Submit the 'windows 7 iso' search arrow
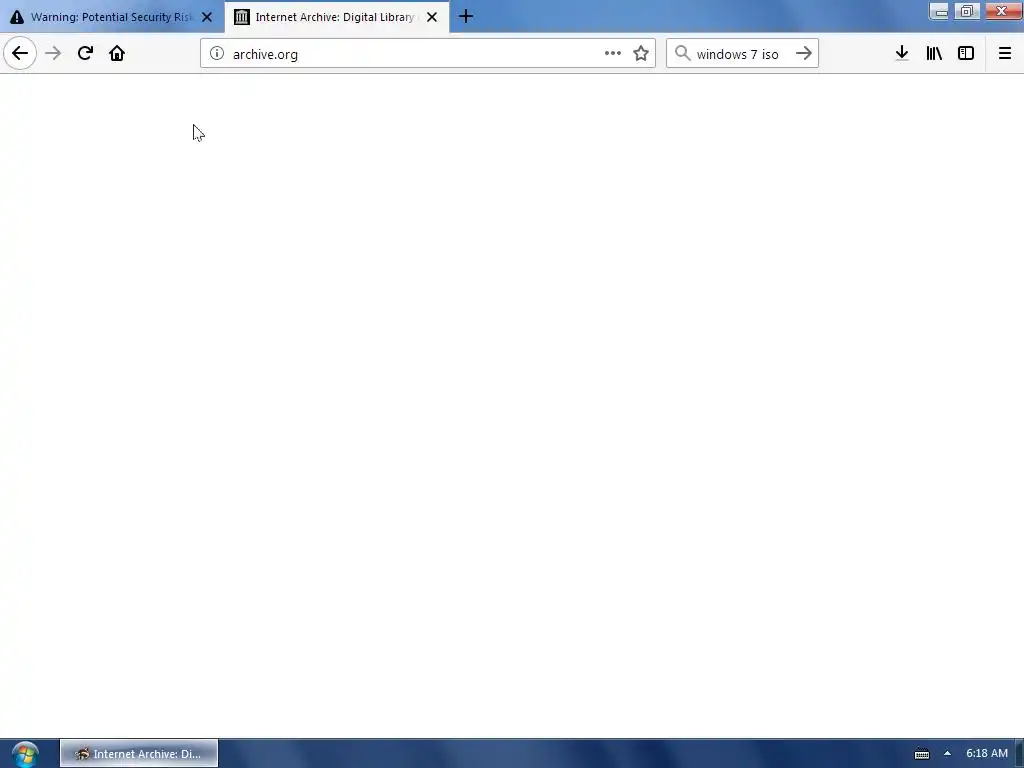The image size is (1024, 768). [x=804, y=54]
